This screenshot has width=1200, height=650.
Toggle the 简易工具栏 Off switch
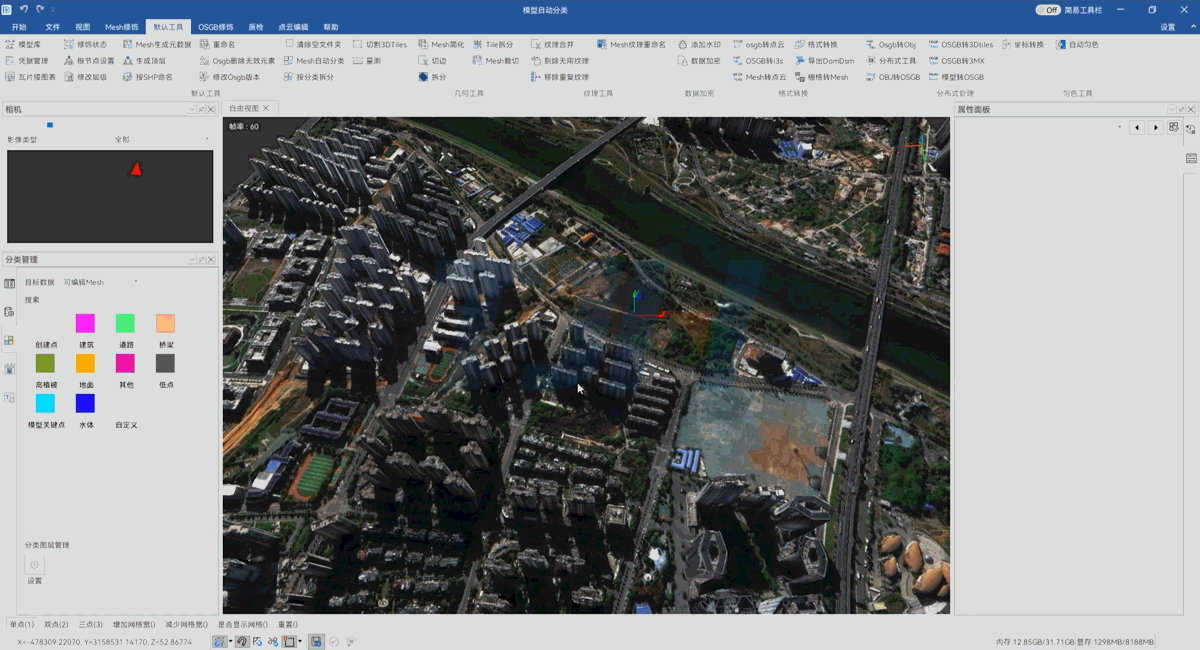(x=1047, y=10)
